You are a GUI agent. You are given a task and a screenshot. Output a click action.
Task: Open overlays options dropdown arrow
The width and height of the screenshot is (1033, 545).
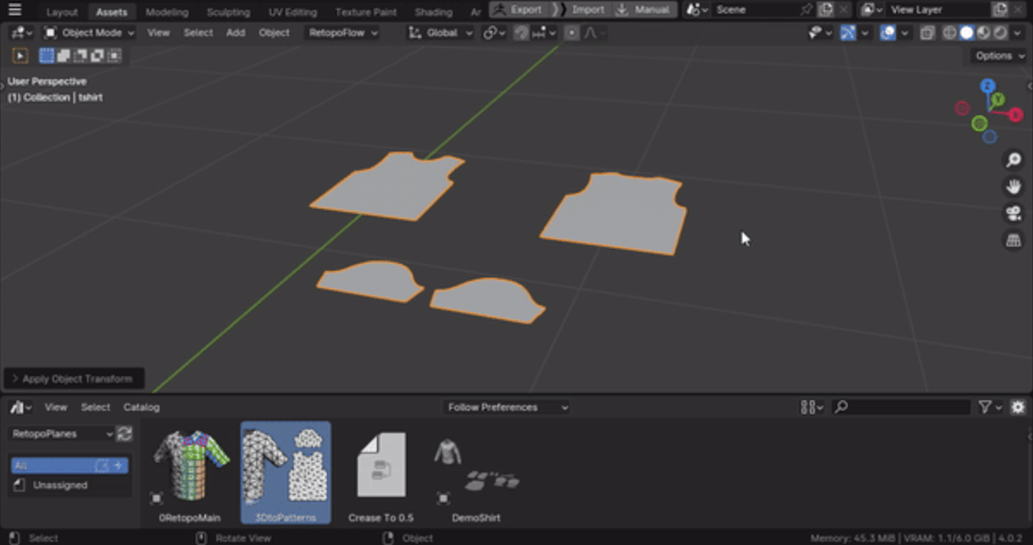[905, 32]
